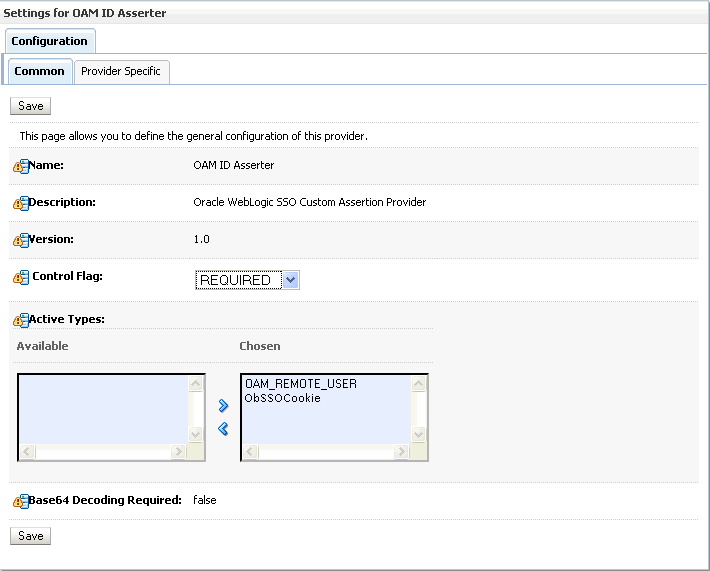Click the icon beside Base64 Decoding Required
Image resolution: width=710 pixels, height=571 pixels.
(x=20, y=501)
